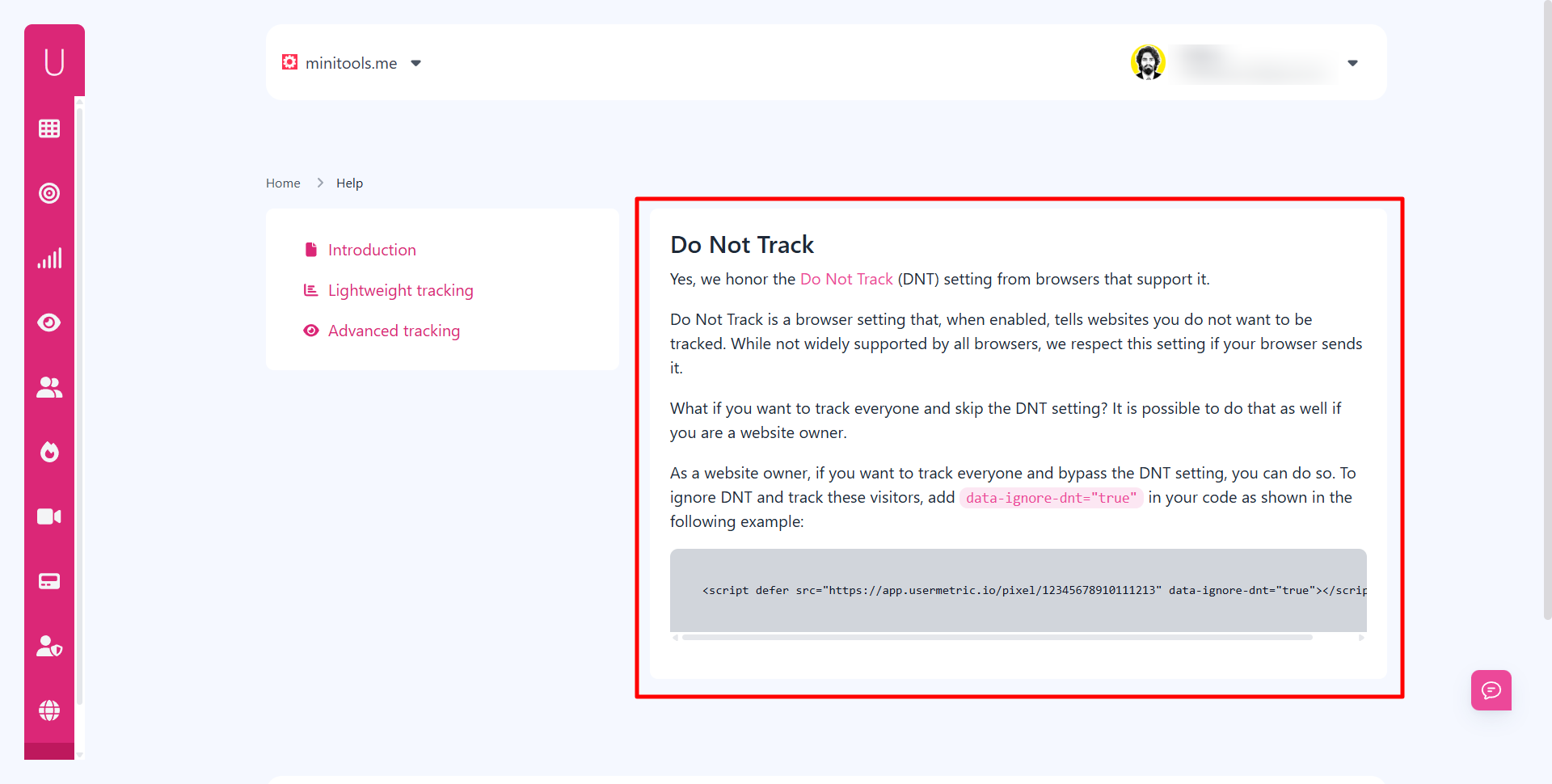Select the goals target icon in sidebar
The height and width of the screenshot is (784, 1552).
49,193
